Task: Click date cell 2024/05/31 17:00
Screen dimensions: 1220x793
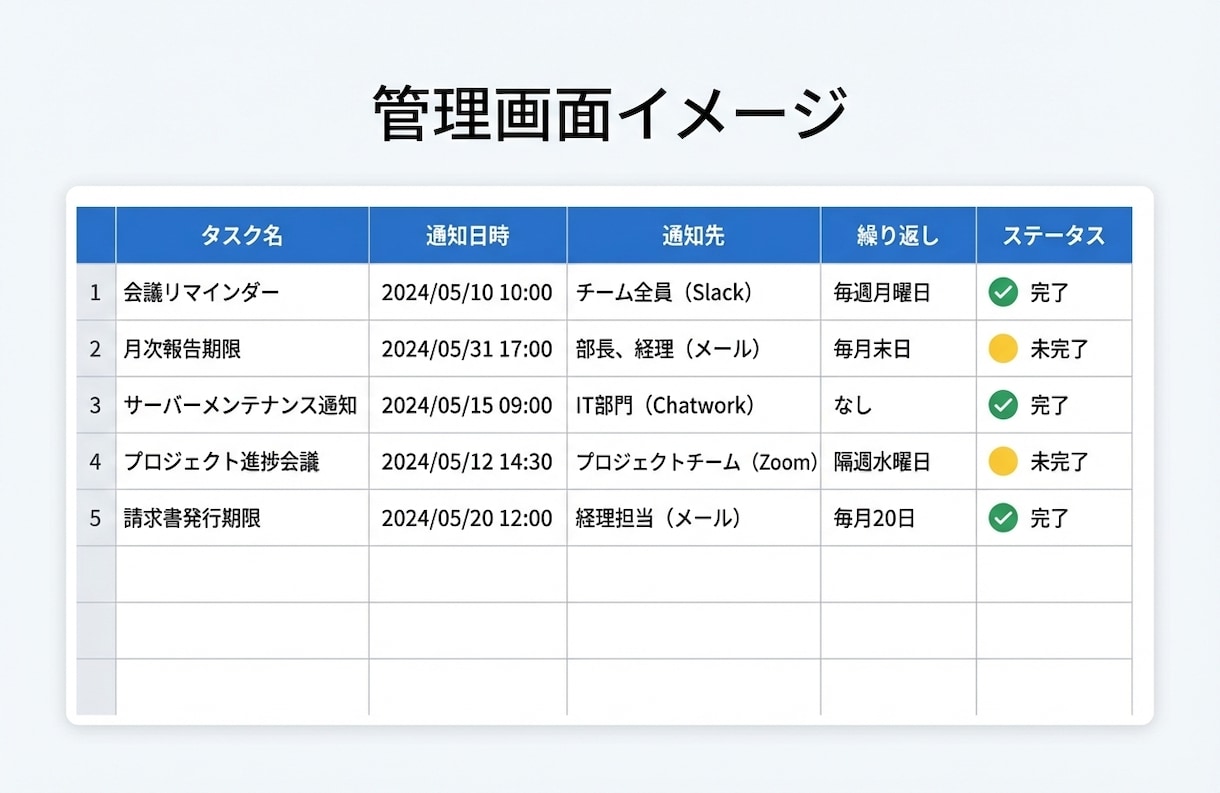Action: click(x=468, y=349)
